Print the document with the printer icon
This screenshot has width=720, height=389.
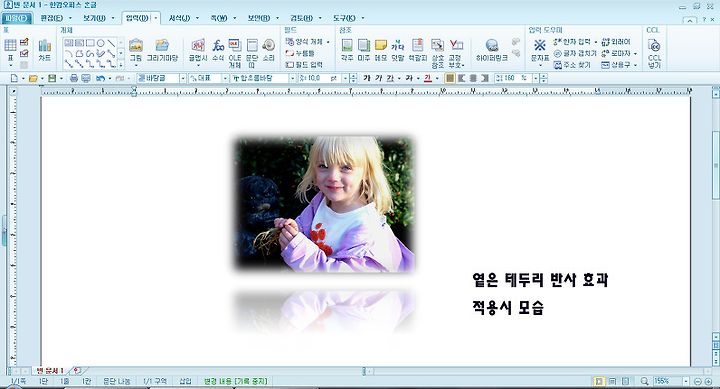(73, 79)
